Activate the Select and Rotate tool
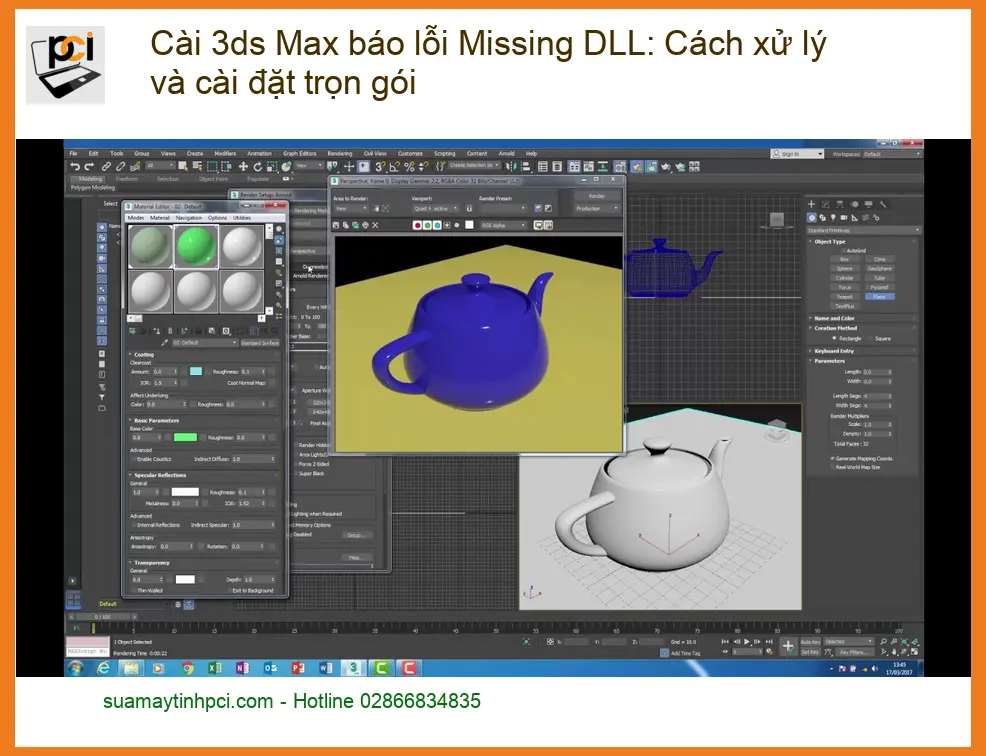 [257, 167]
